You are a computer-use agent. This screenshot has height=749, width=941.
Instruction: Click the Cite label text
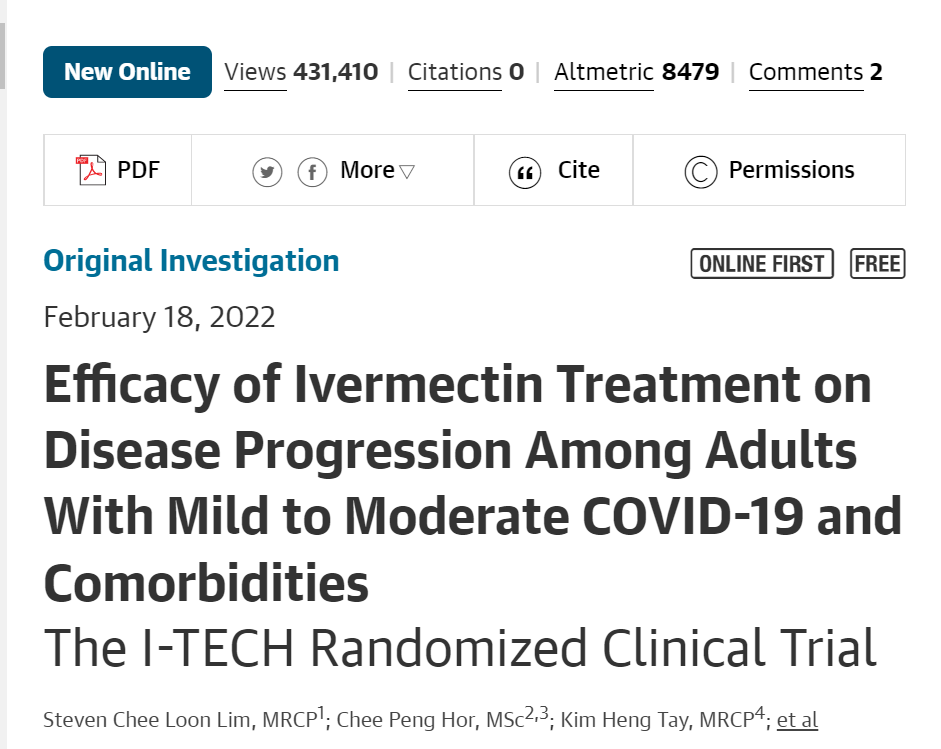pyautogui.click(x=579, y=170)
